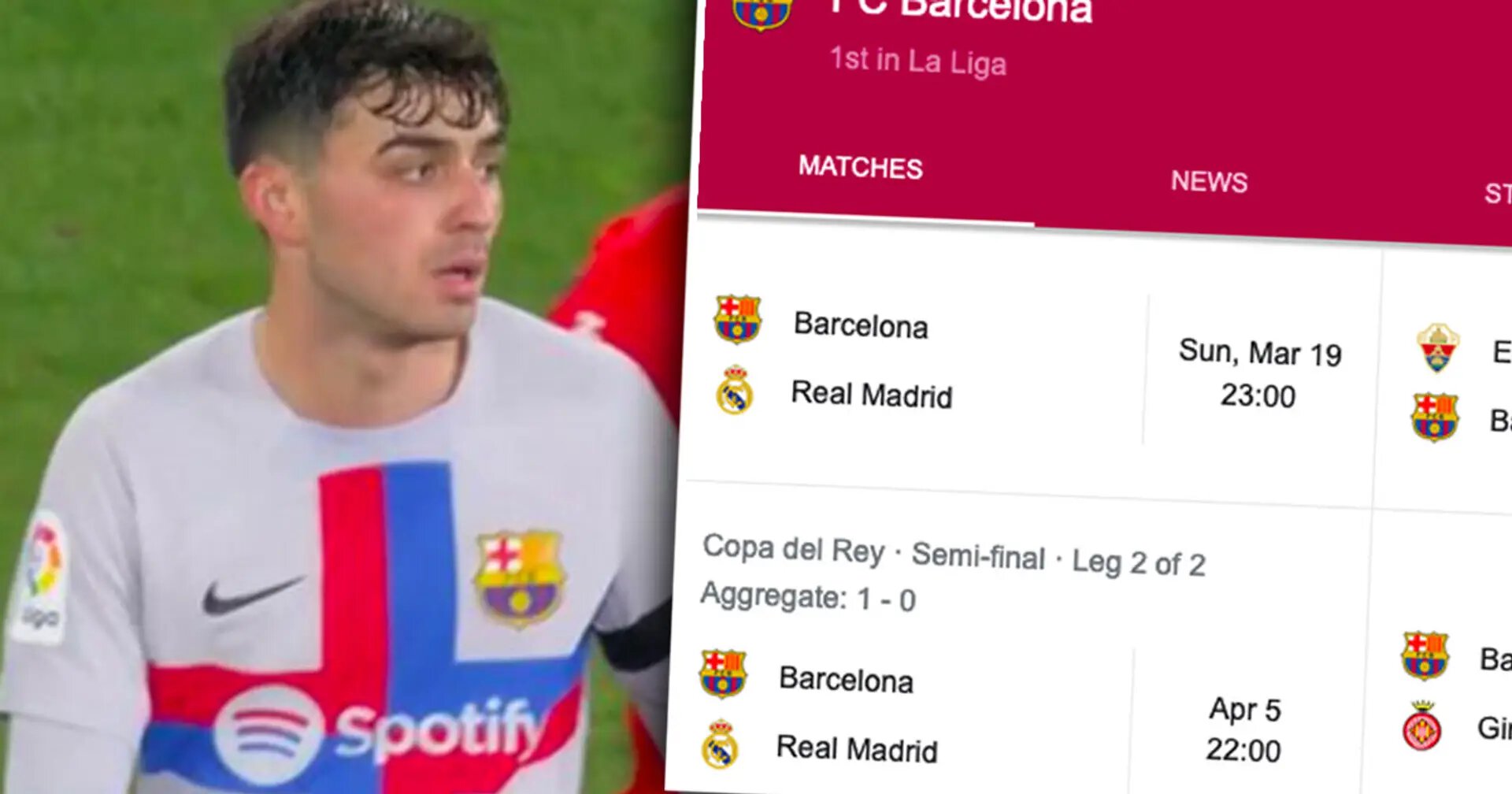Click the Real Madrid crest in the Apr 5 match
This screenshot has width=1512, height=794.
point(720,744)
